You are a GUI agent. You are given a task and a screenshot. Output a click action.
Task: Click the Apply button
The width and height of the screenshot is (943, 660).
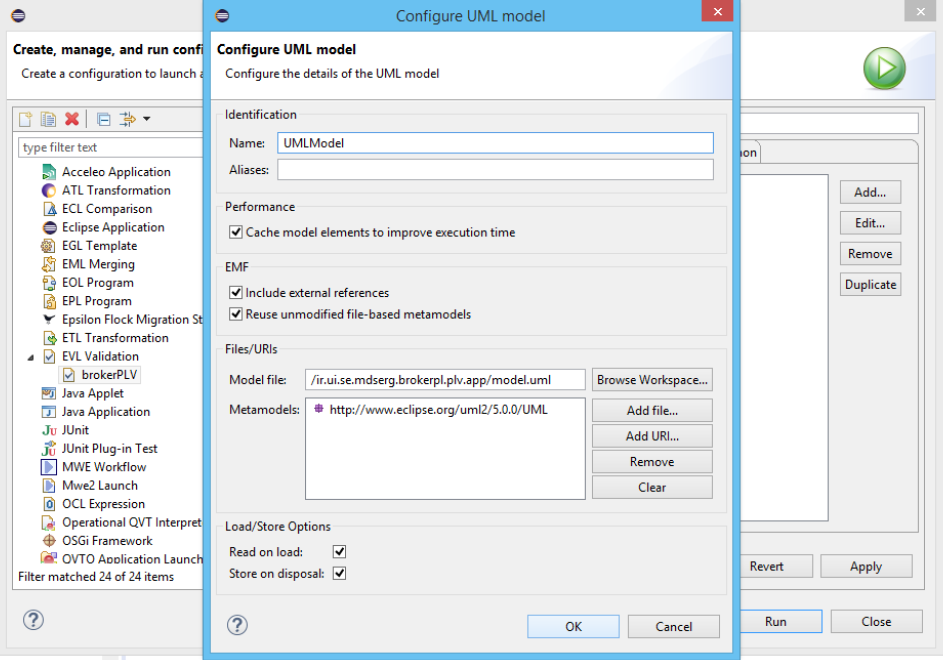click(x=866, y=566)
